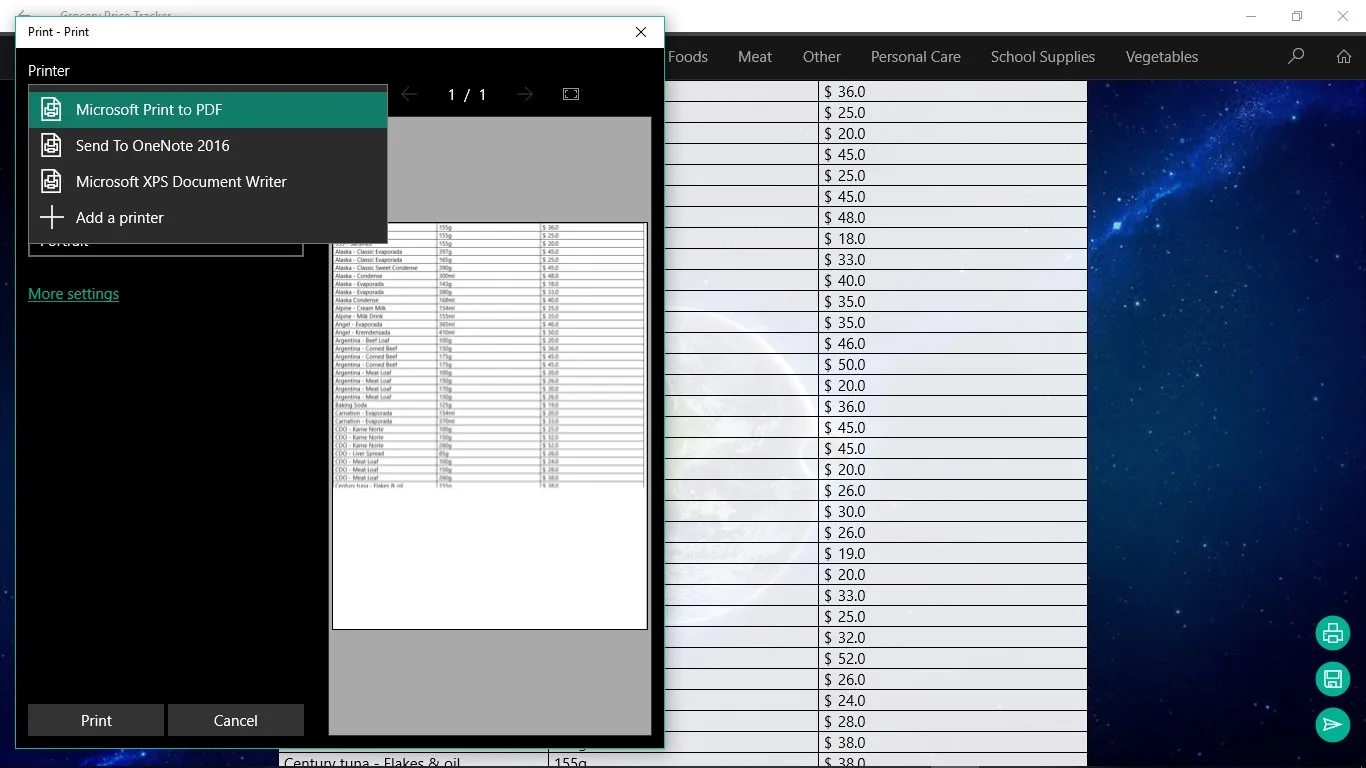Open the Foods category tab

pyautogui.click(x=688, y=57)
